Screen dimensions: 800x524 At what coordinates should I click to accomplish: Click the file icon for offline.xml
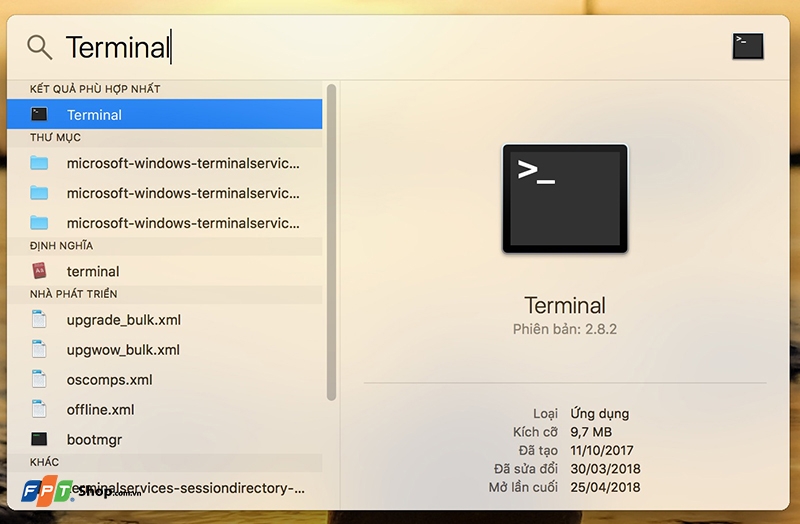click(39, 409)
